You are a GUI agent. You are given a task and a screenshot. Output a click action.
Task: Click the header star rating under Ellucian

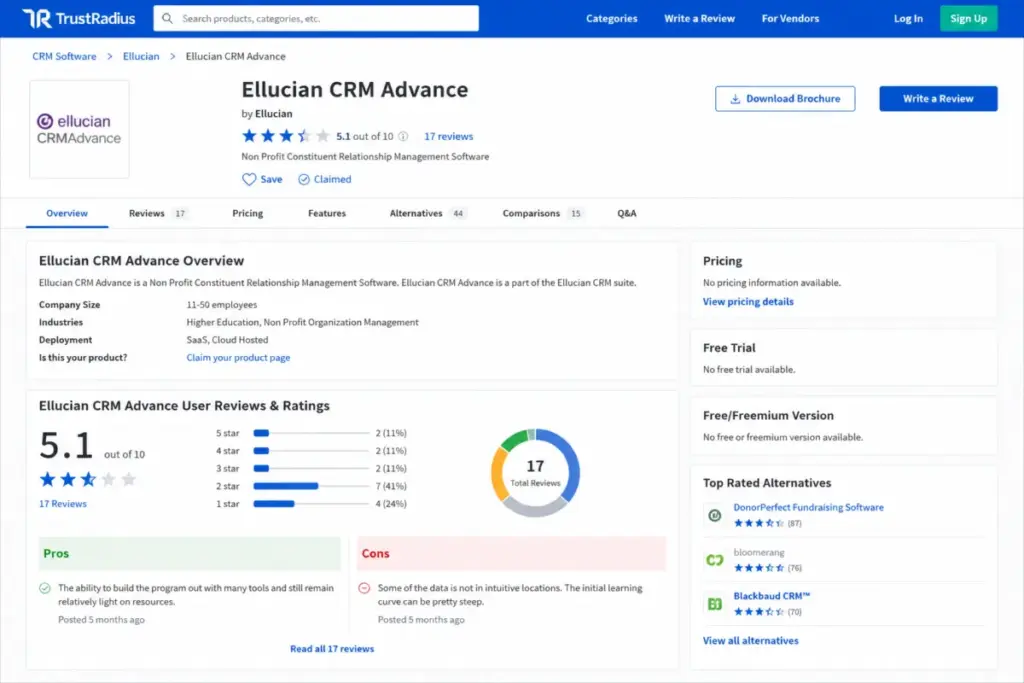click(x=286, y=136)
